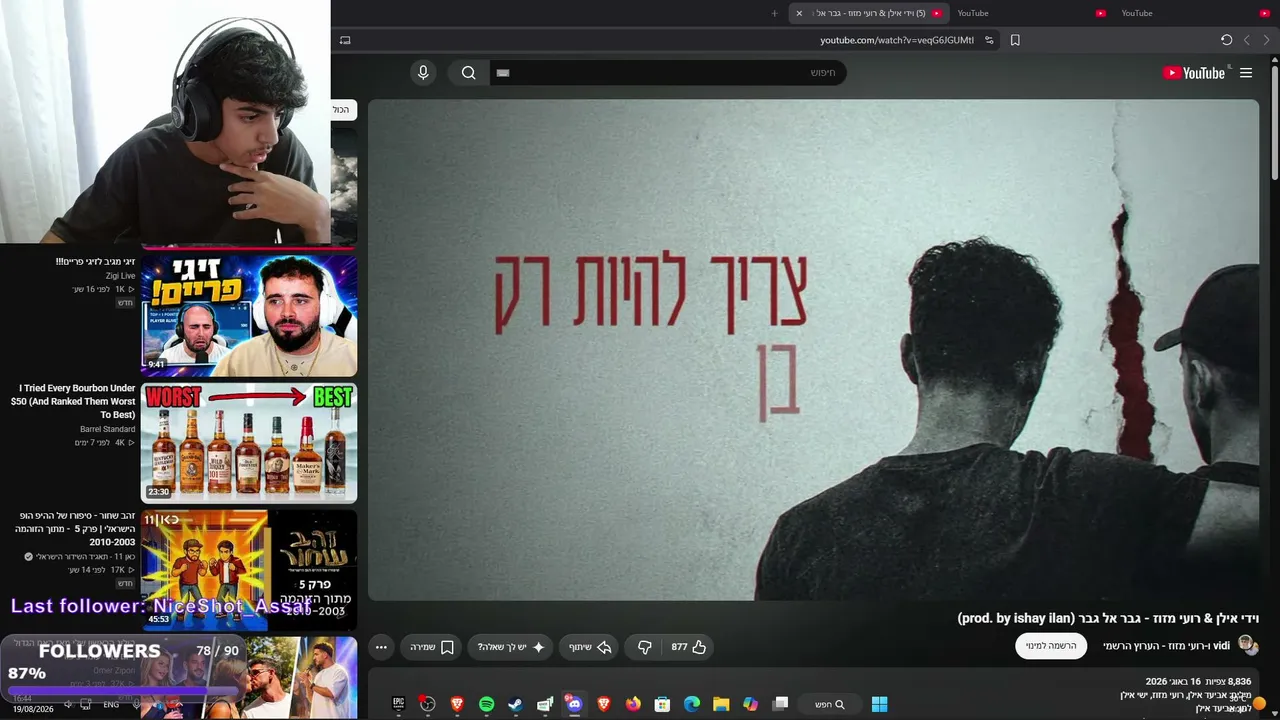Start voice search with the microphone icon

(x=423, y=72)
